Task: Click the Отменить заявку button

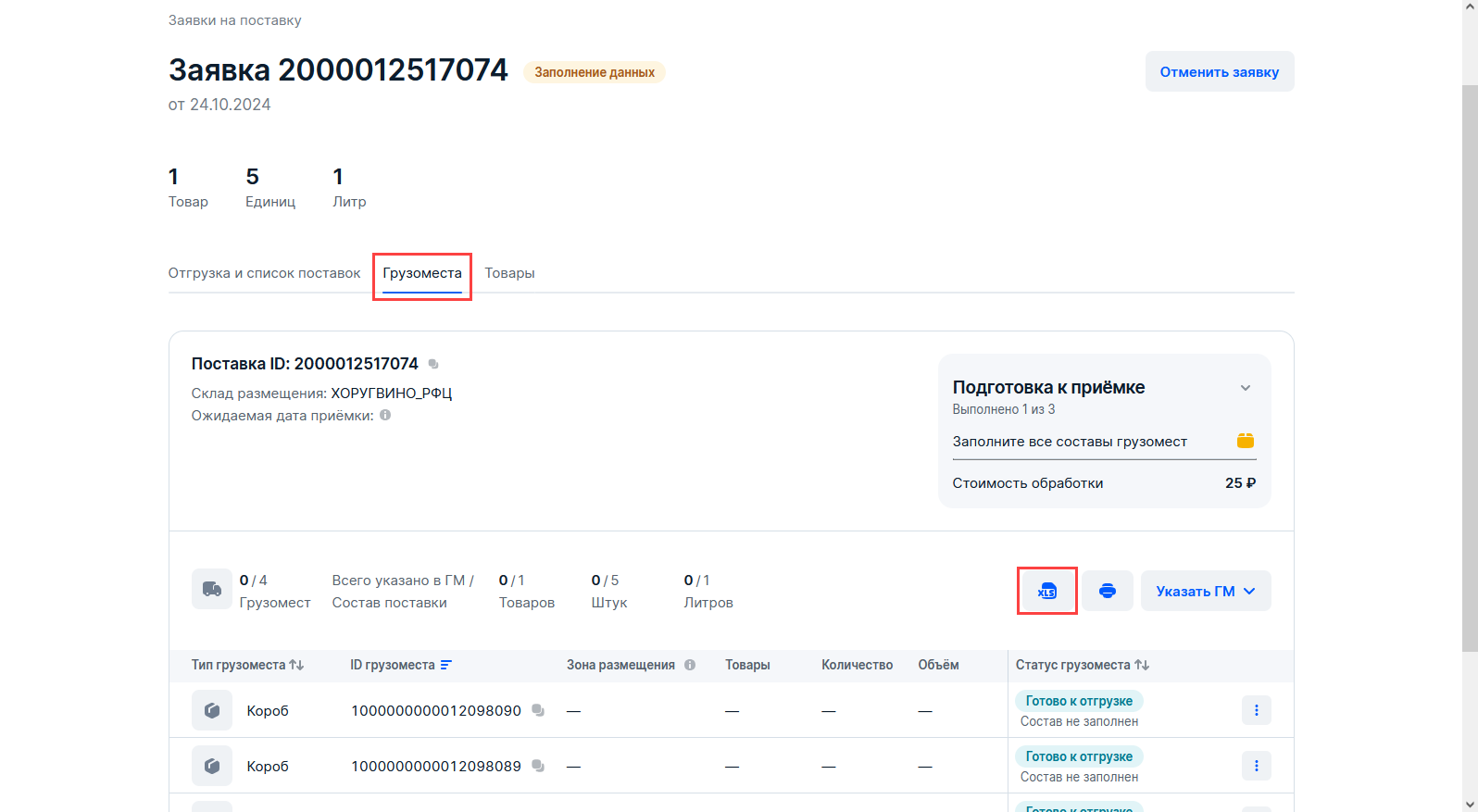Action: [1219, 71]
